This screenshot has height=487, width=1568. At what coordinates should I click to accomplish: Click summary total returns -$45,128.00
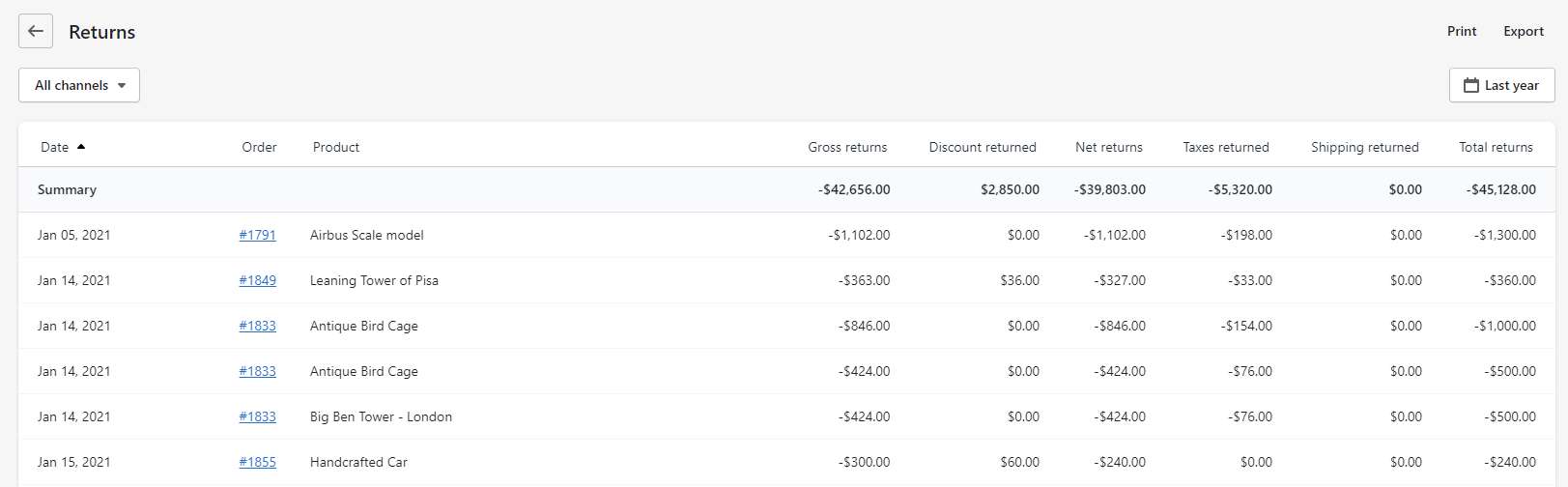click(x=1500, y=189)
